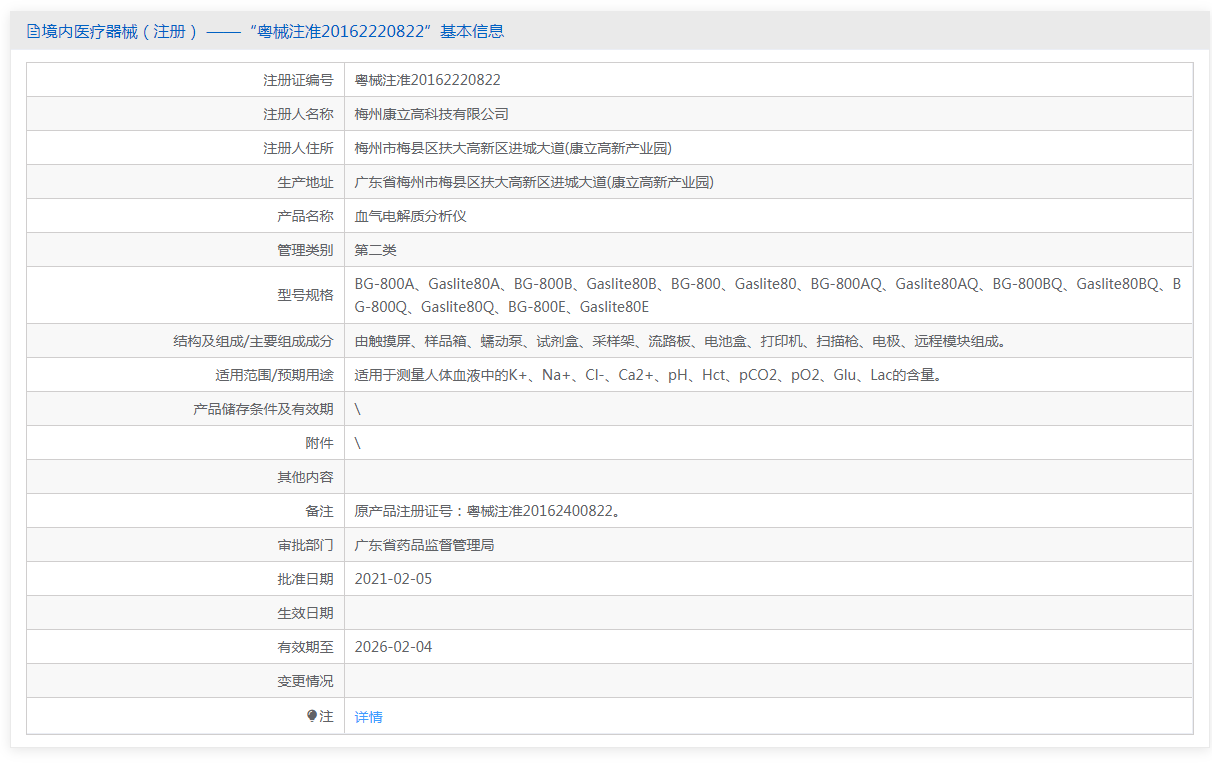Click the remark text with original certificate number
Screen dimensions: 1212x774
coord(487,511)
